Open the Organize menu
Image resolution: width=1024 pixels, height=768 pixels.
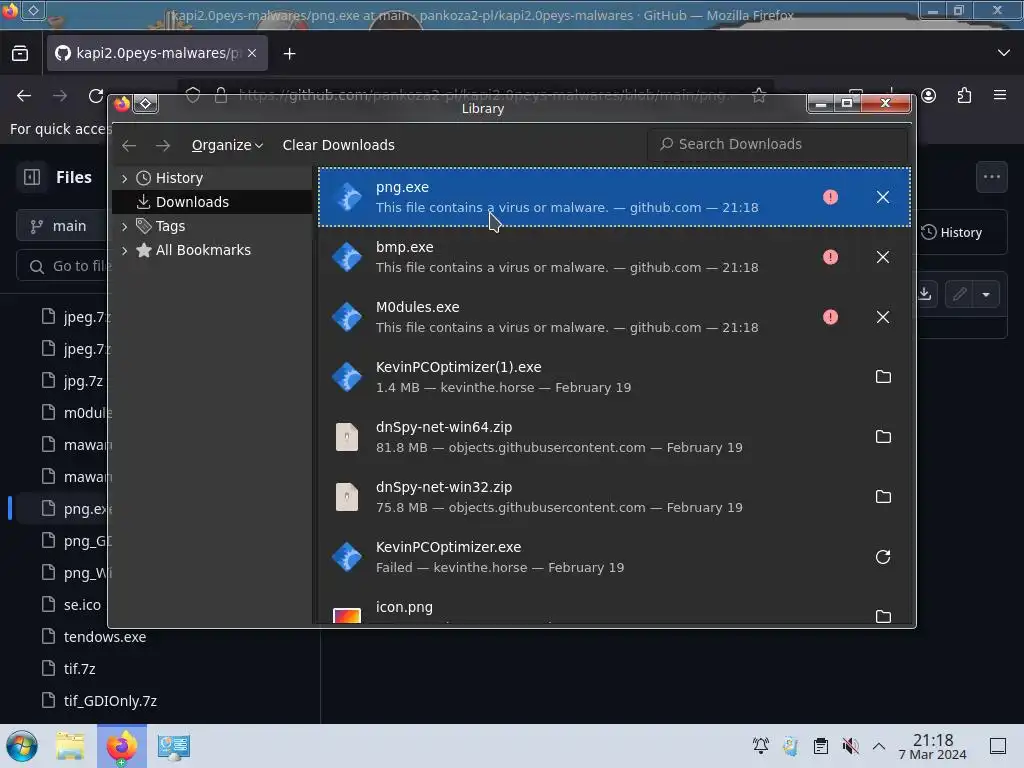tap(227, 145)
